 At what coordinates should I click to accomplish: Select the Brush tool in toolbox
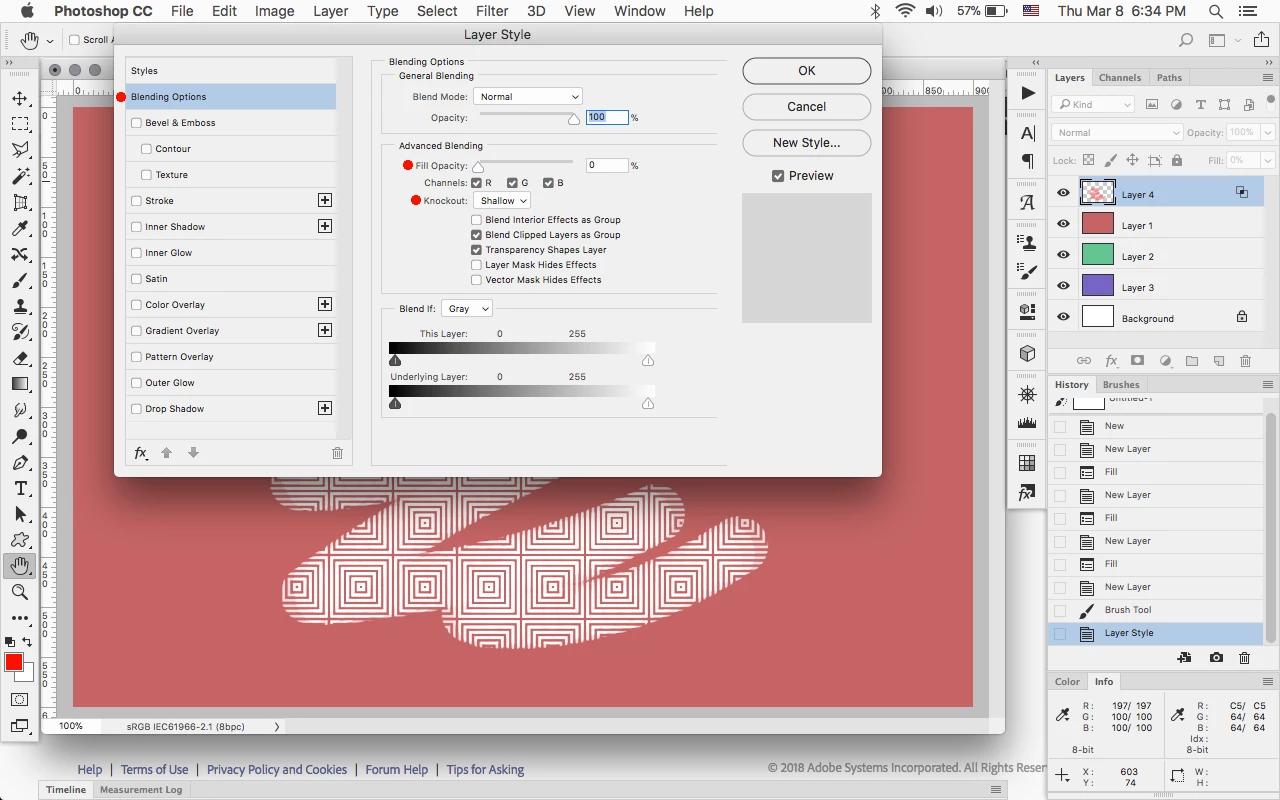point(20,280)
